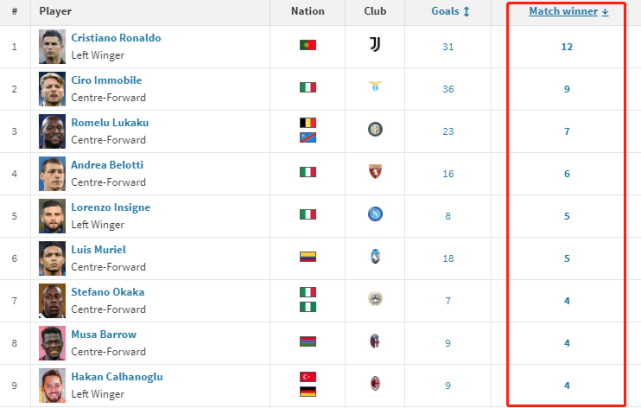Click Cristiano Ronaldo's portrait thumbnail
Viewport: 641px width, 408px height.
pyautogui.click(x=52, y=46)
